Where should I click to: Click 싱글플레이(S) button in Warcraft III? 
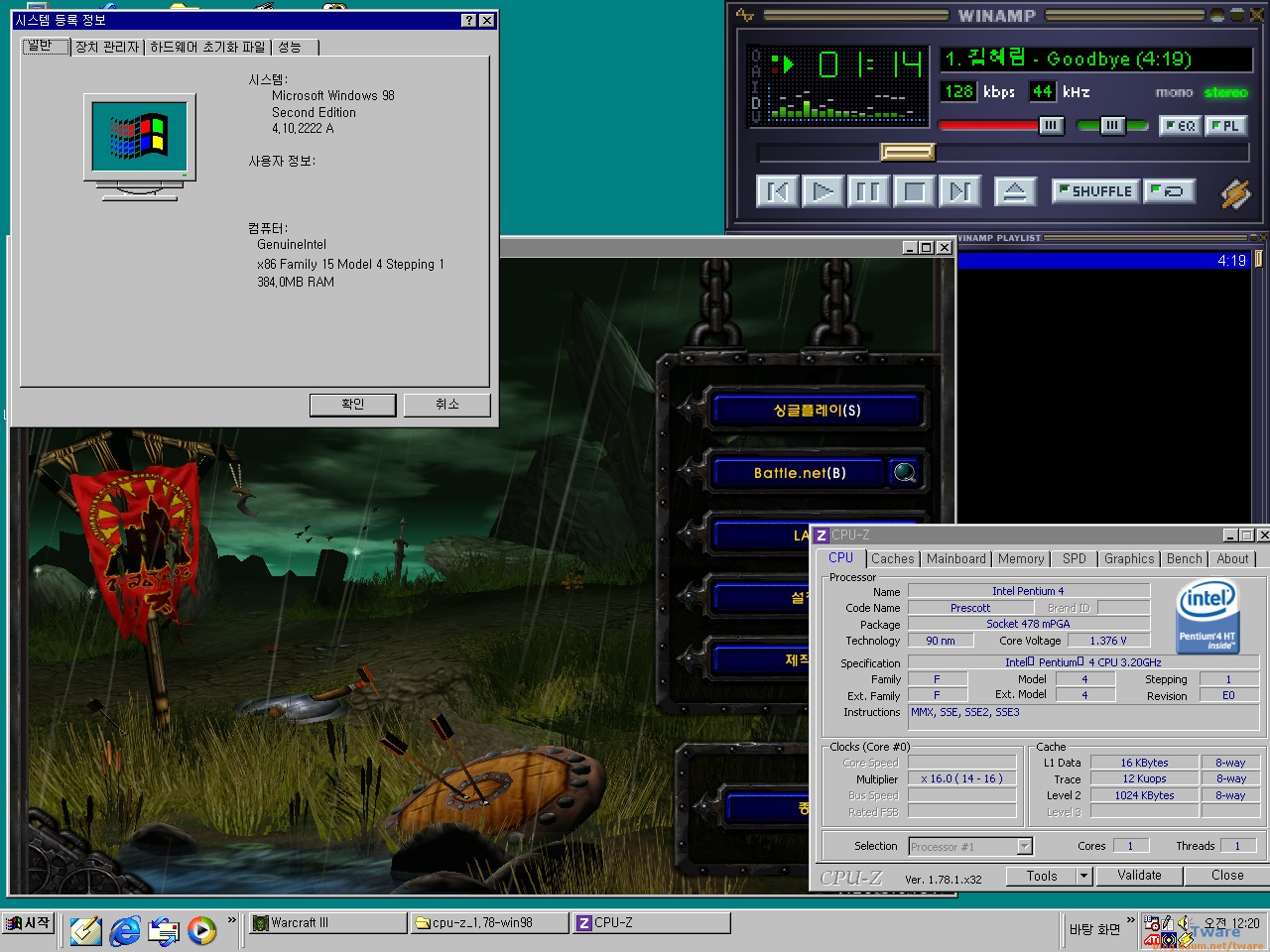(x=817, y=410)
